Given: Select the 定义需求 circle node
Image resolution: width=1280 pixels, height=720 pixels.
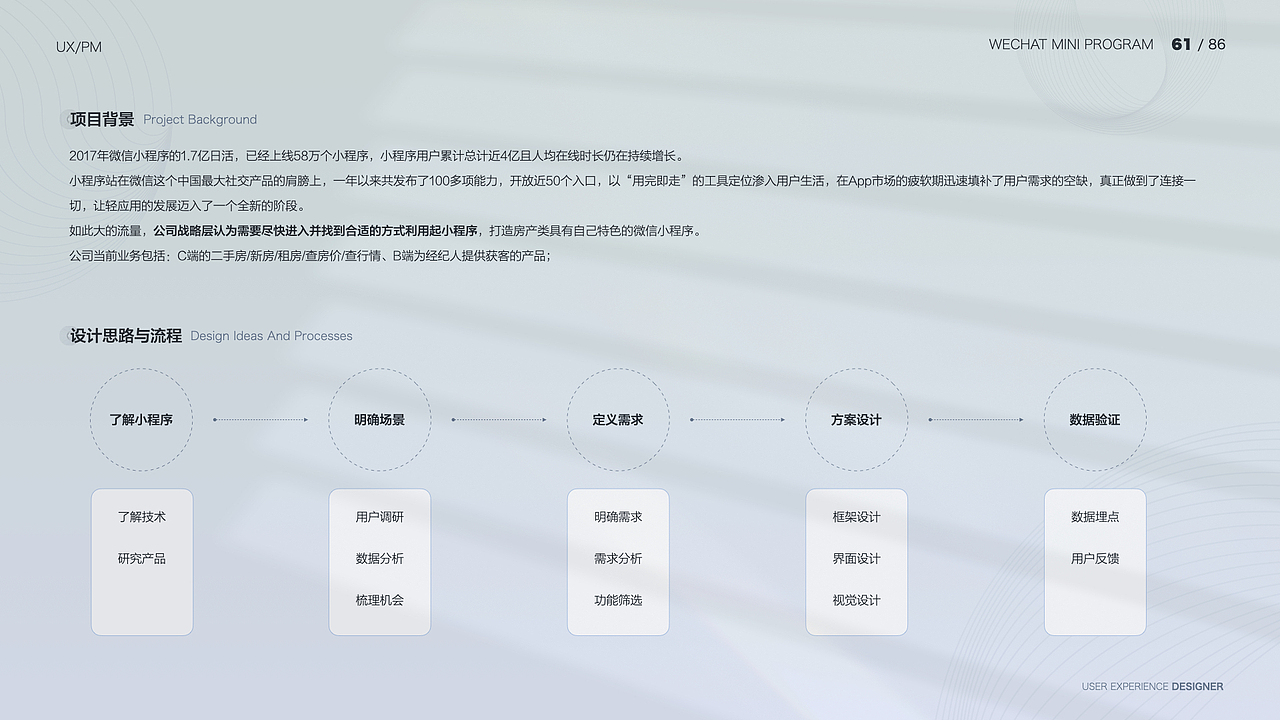Looking at the screenshot, I should pyautogui.click(x=618, y=420).
